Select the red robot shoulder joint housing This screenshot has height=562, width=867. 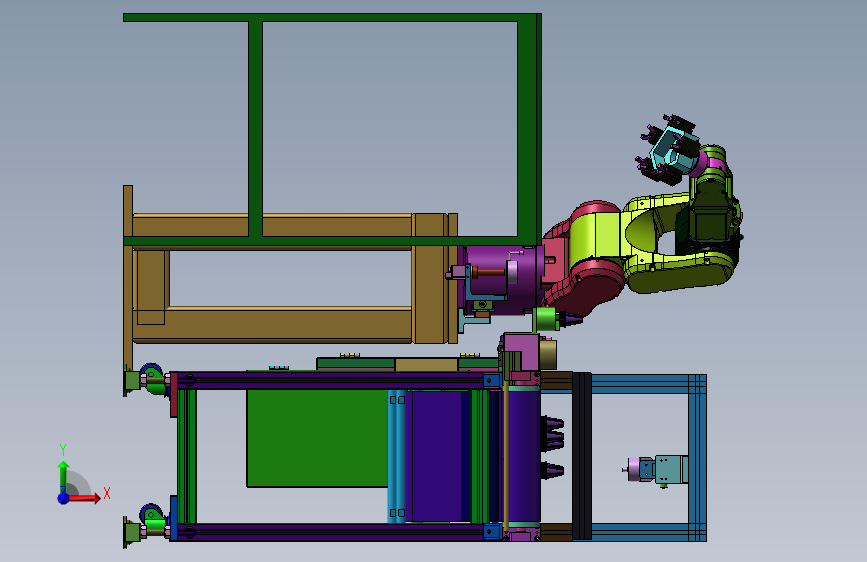point(582,260)
